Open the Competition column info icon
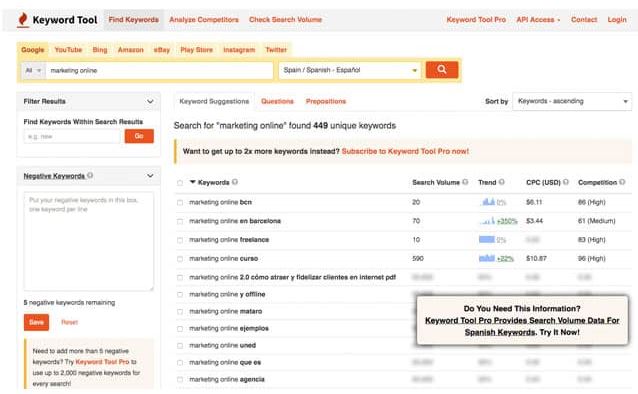 coord(622,182)
